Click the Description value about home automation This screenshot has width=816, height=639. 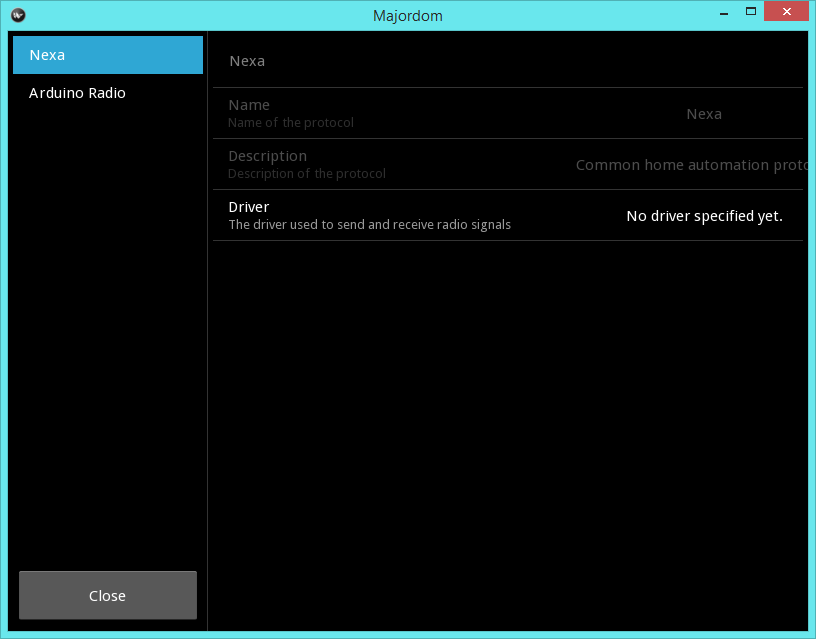click(x=692, y=165)
